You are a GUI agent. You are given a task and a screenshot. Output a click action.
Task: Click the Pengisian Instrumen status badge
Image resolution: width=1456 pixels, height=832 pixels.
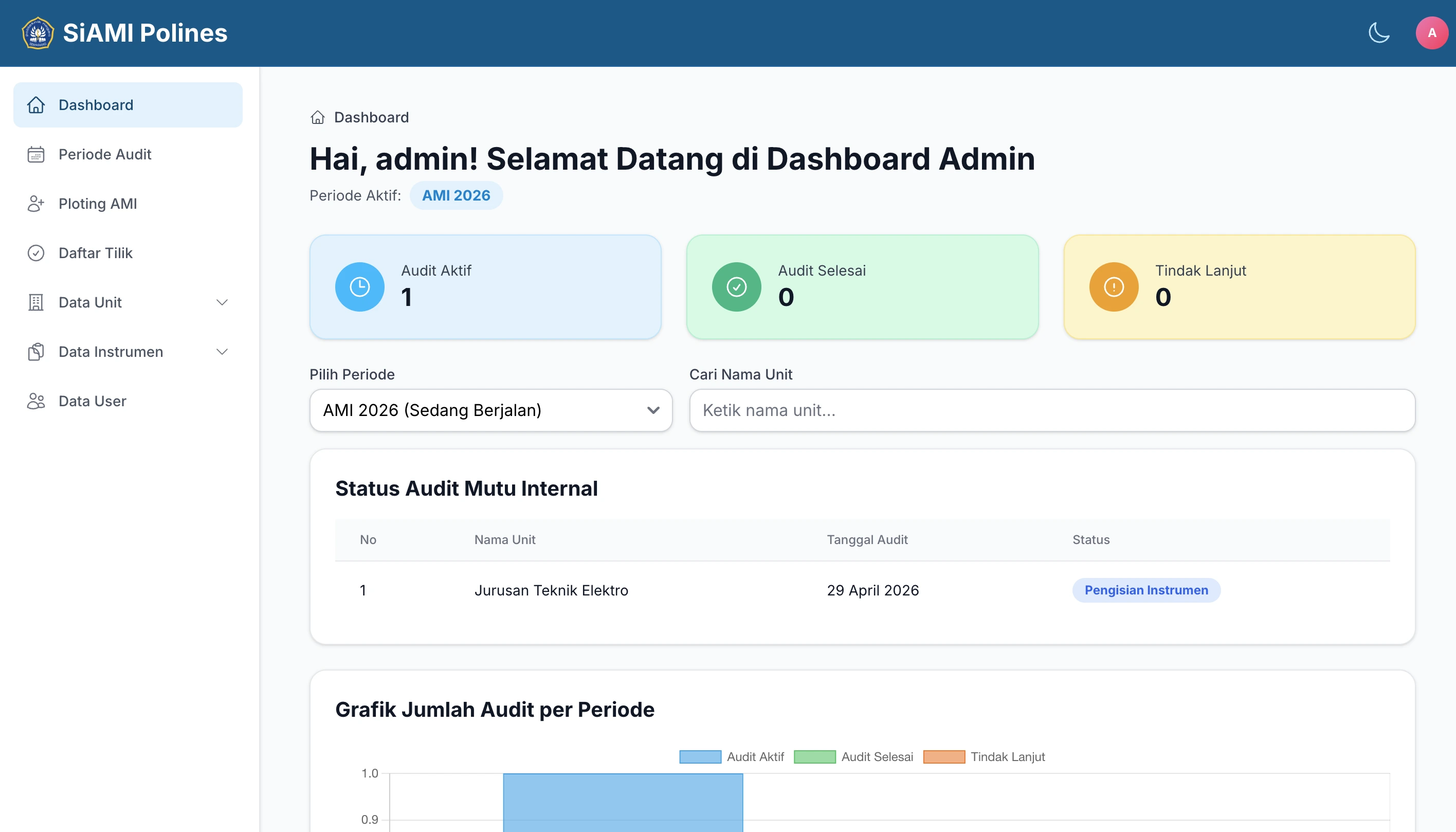1146,590
